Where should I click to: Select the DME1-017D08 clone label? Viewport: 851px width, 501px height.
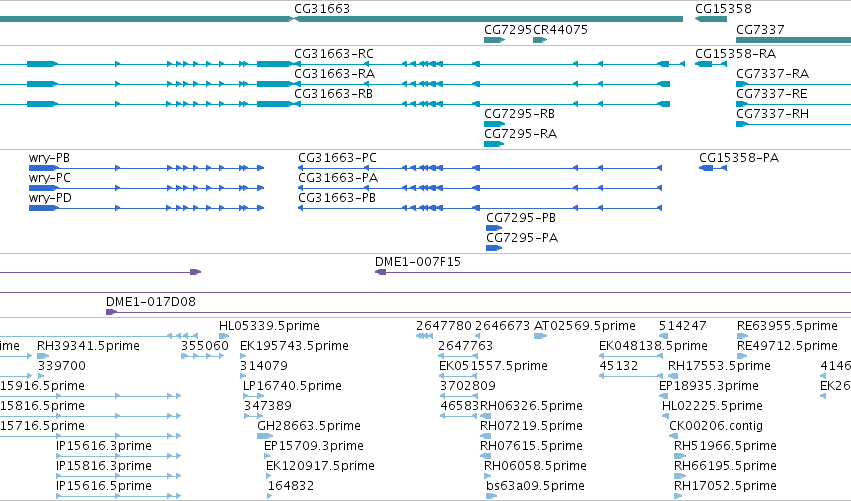(151, 302)
